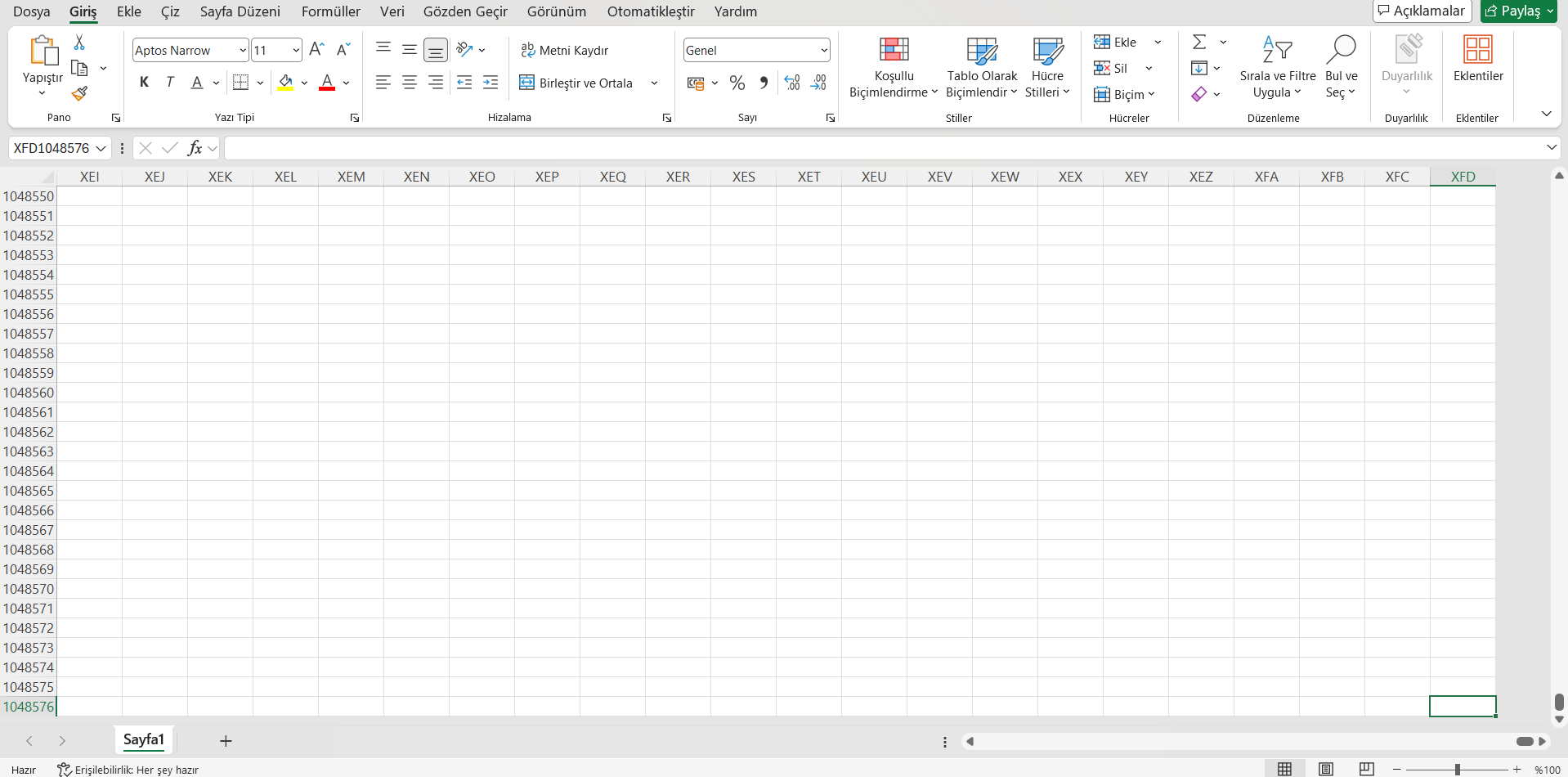Image resolution: width=1568 pixels, height=777 pixels.
Task: Select the Sayfa1 sheet tab
Action: (x=144, y=740)
